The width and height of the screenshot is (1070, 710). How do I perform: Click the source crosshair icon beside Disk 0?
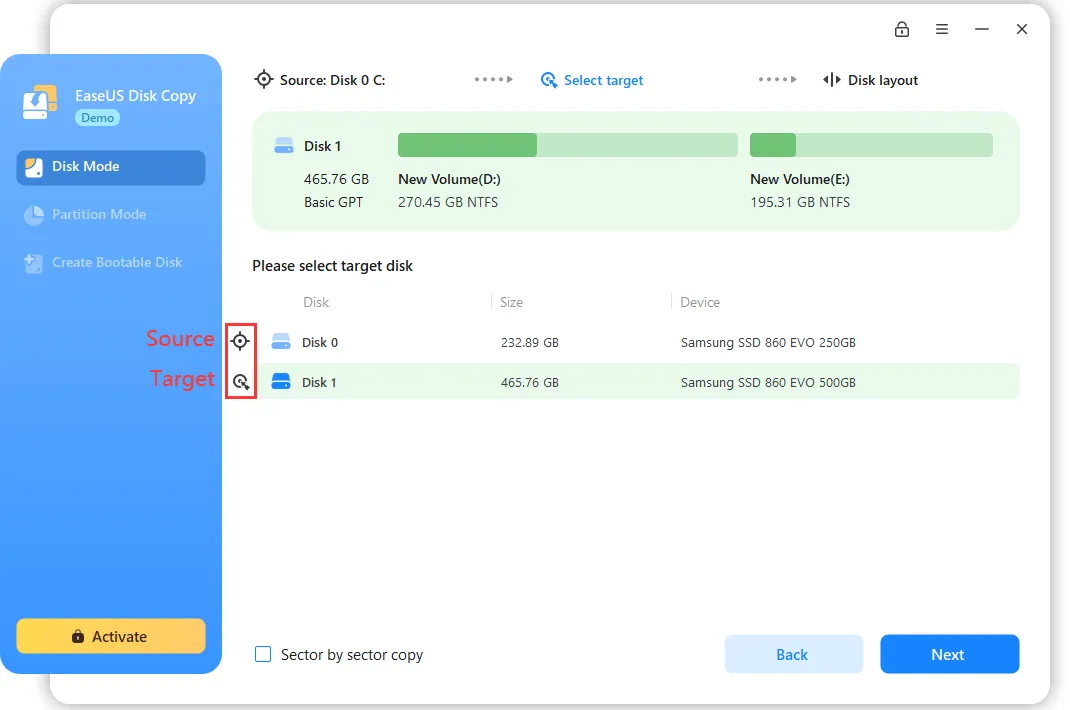tap(240, 341)
